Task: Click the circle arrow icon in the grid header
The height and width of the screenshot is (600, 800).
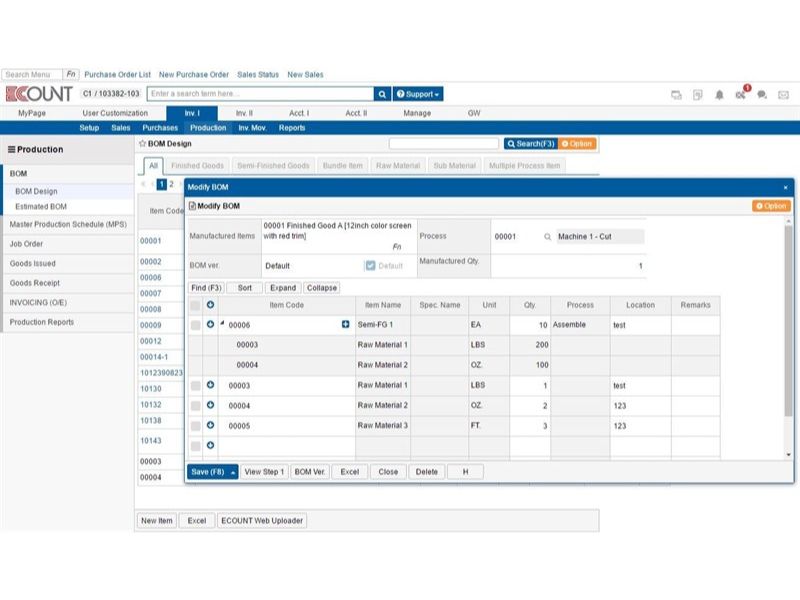Action: [x=210, y=305]
